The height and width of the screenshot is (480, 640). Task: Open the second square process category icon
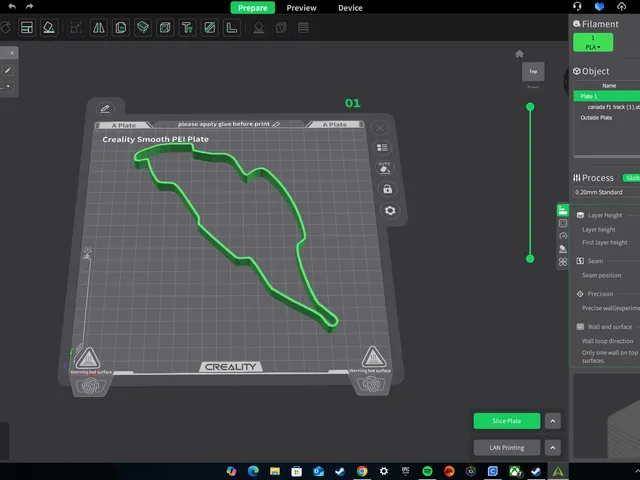point(563,223)
